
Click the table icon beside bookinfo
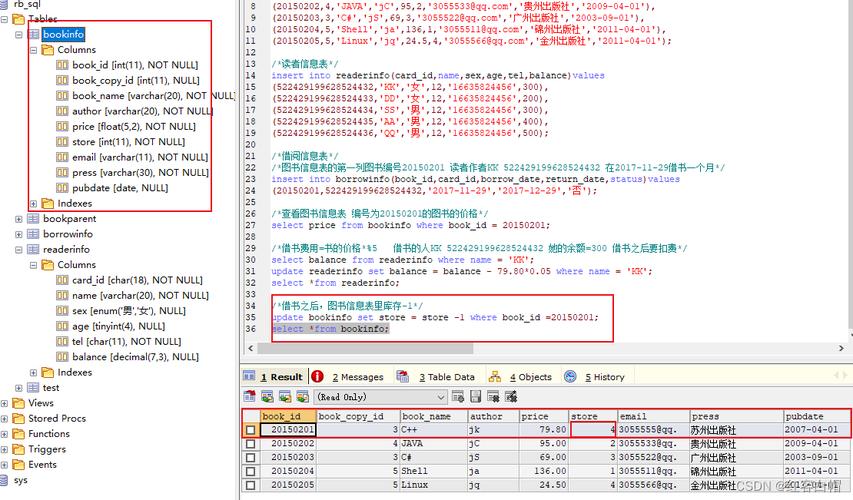coord(34,34)
